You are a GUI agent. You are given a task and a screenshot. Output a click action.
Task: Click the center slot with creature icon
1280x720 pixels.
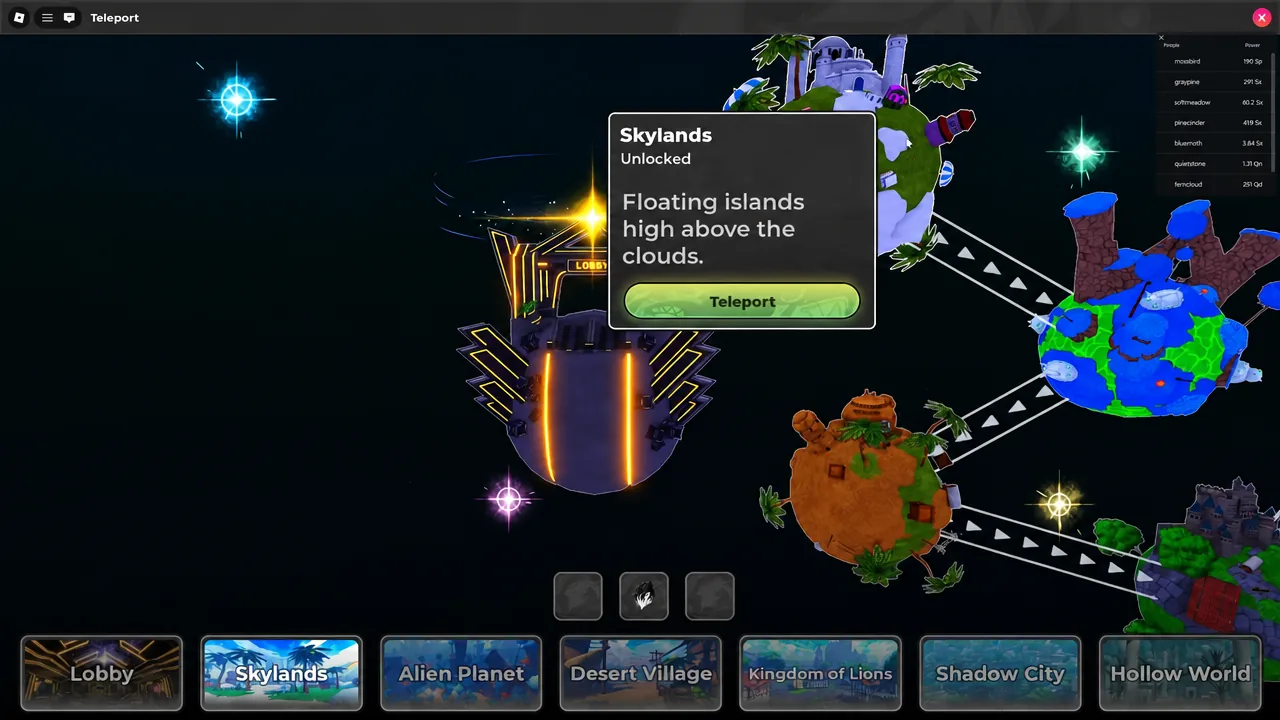(x=644, y=596)
